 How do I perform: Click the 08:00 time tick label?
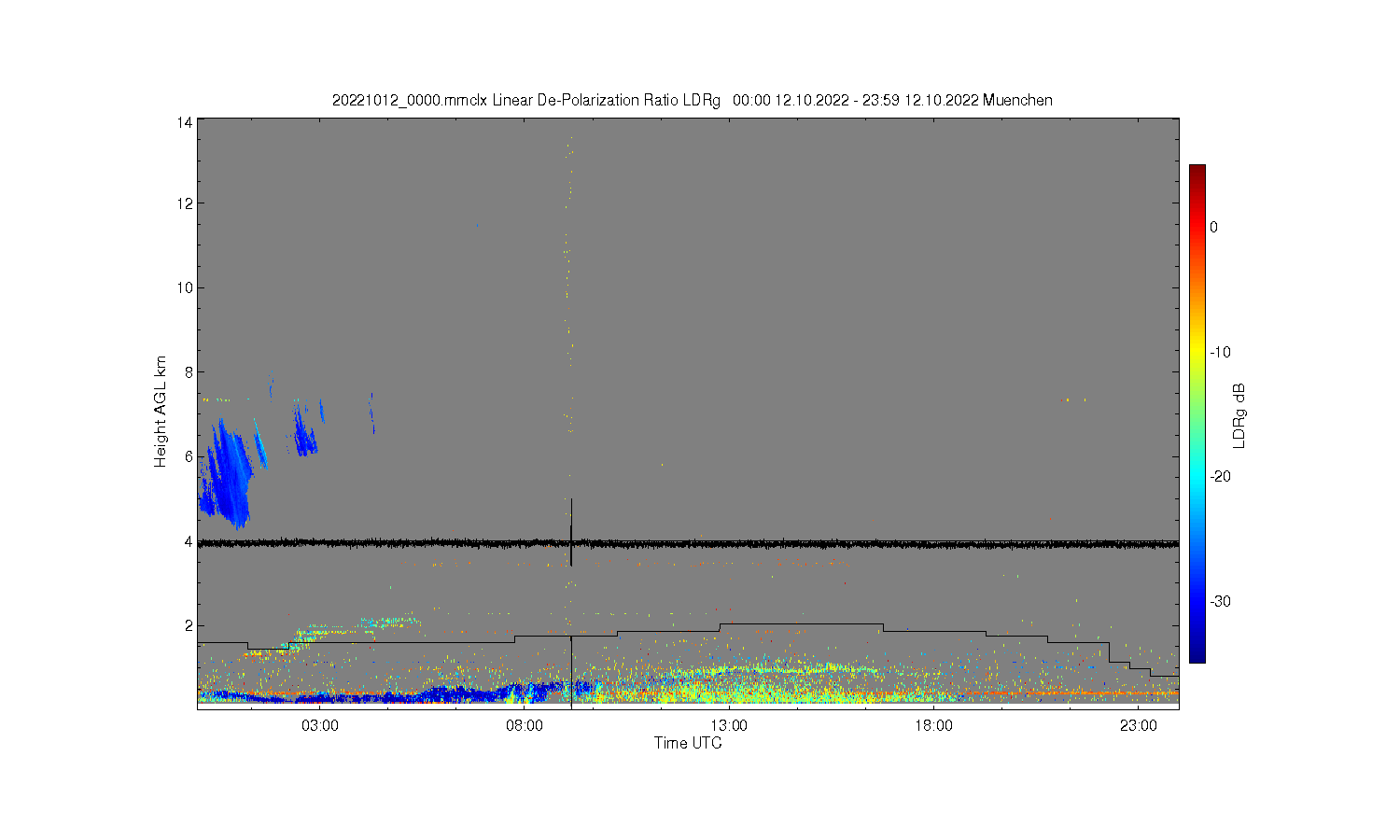click(x=525, y=726)
